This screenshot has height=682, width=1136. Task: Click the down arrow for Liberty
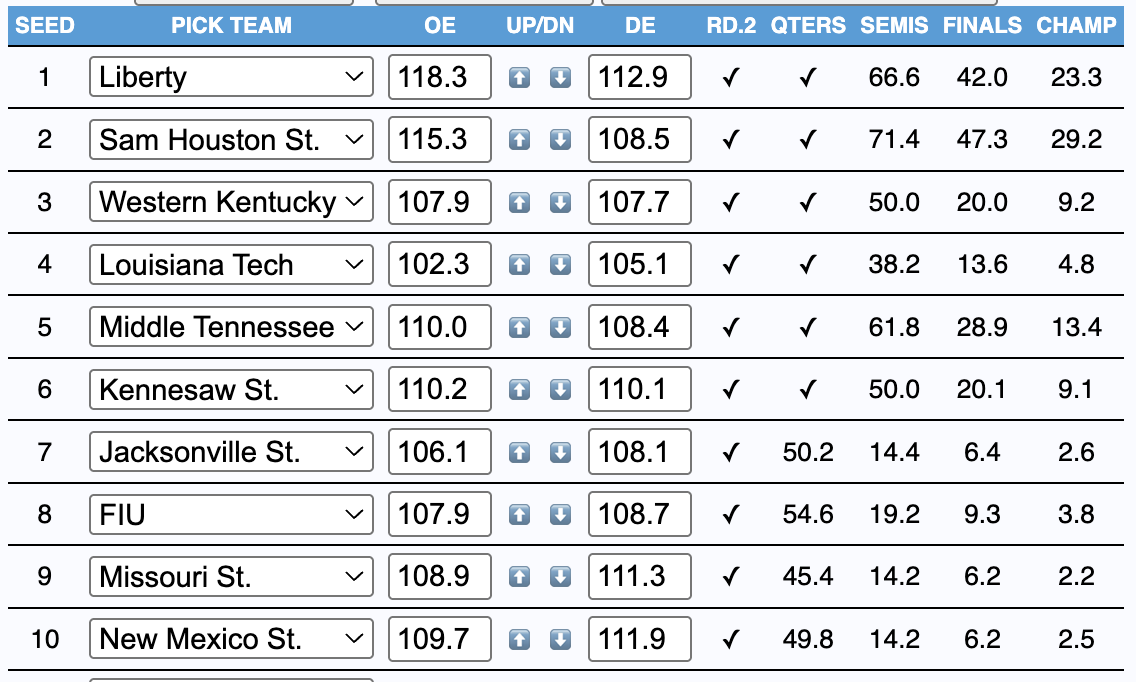(x=561, y=78)
